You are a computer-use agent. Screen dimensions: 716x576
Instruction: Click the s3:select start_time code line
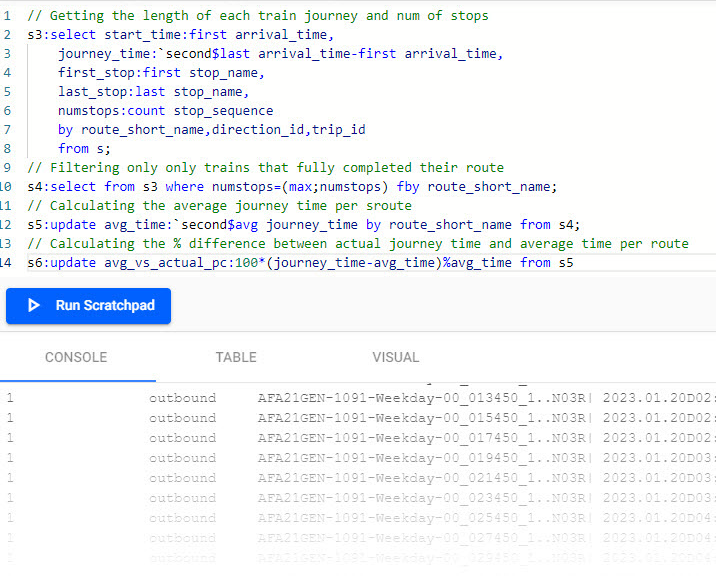pyautogui.click(x=180, y=34)
